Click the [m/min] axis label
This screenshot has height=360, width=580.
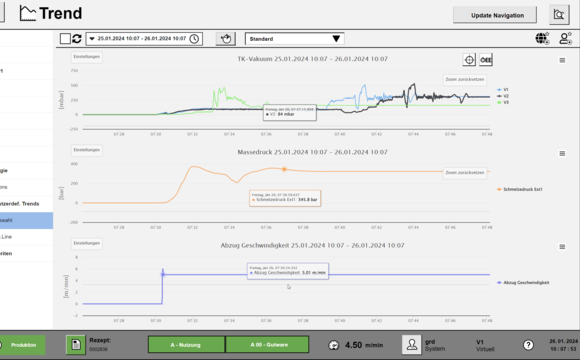66,286
